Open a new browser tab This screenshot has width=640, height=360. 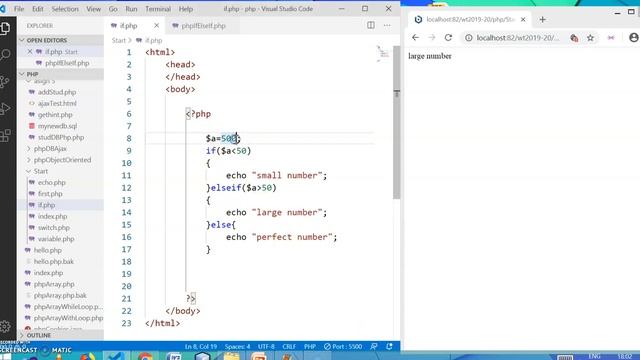[x=542, y=19]
